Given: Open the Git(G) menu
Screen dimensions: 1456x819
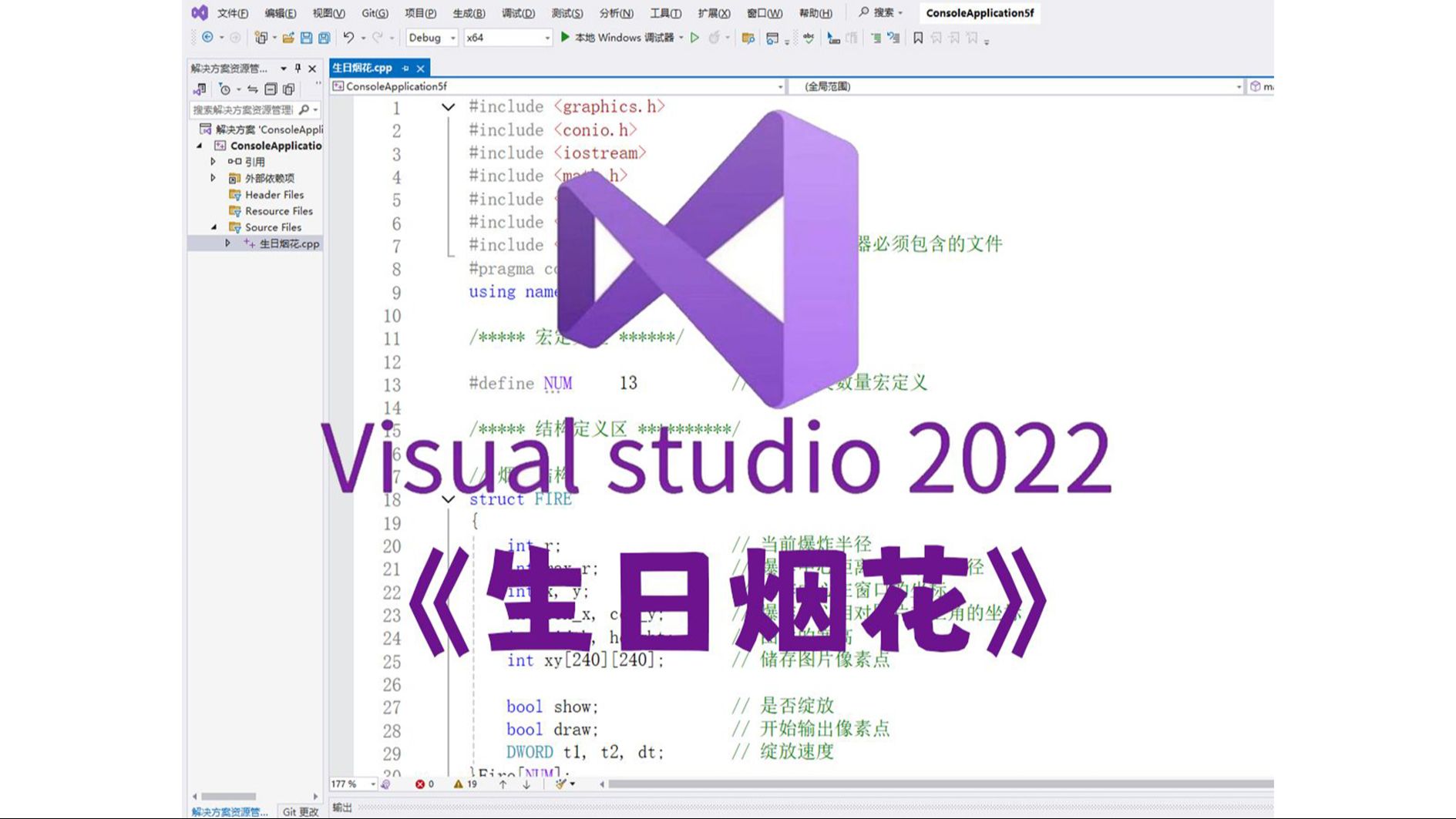Looking at the screenshot, I should pos(375,13).
